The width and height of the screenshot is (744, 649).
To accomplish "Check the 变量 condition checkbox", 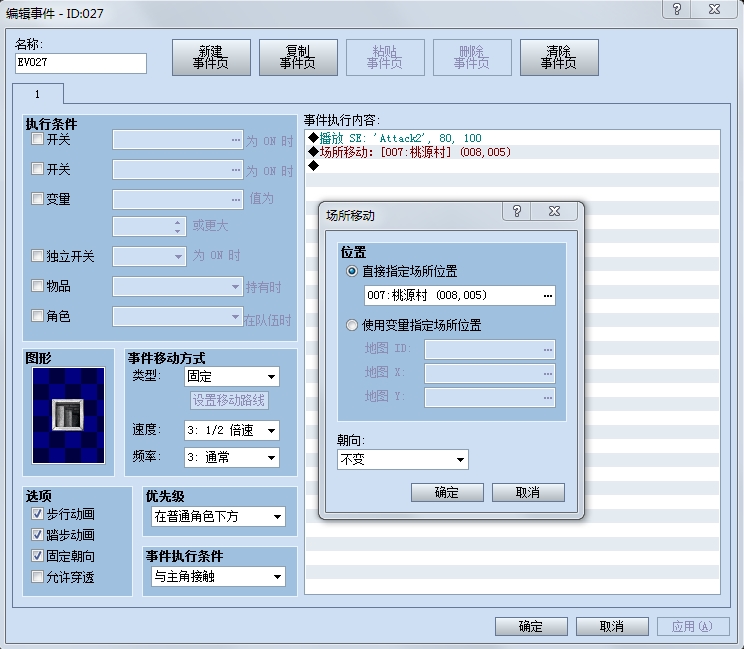I will [x=37, y=198].
